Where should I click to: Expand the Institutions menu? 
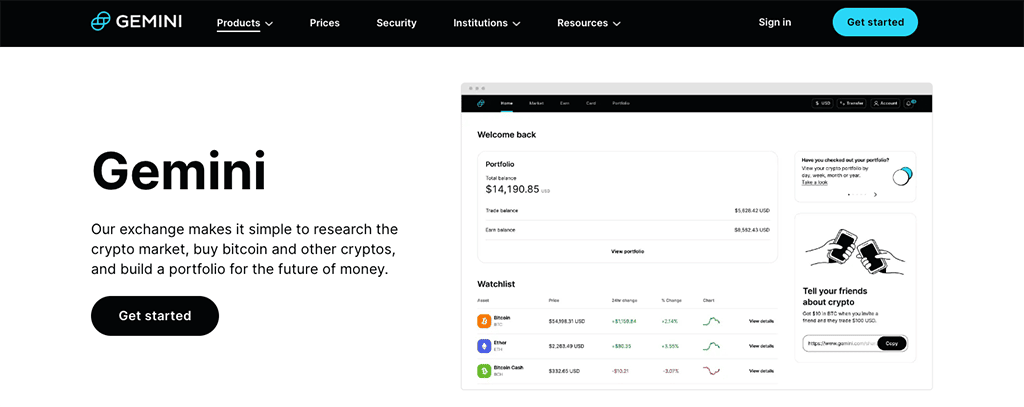coord(487,23)
